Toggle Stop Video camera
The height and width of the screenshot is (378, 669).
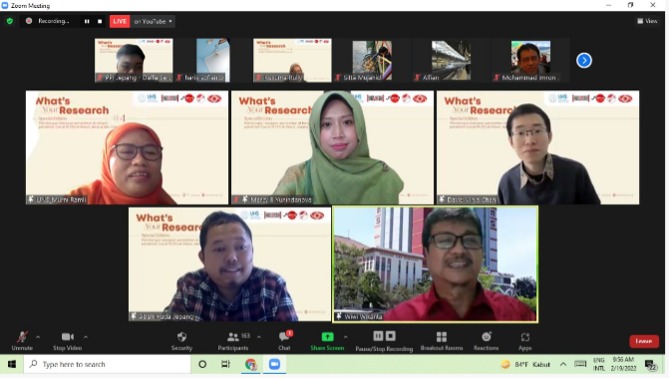[x=67, y=341]
